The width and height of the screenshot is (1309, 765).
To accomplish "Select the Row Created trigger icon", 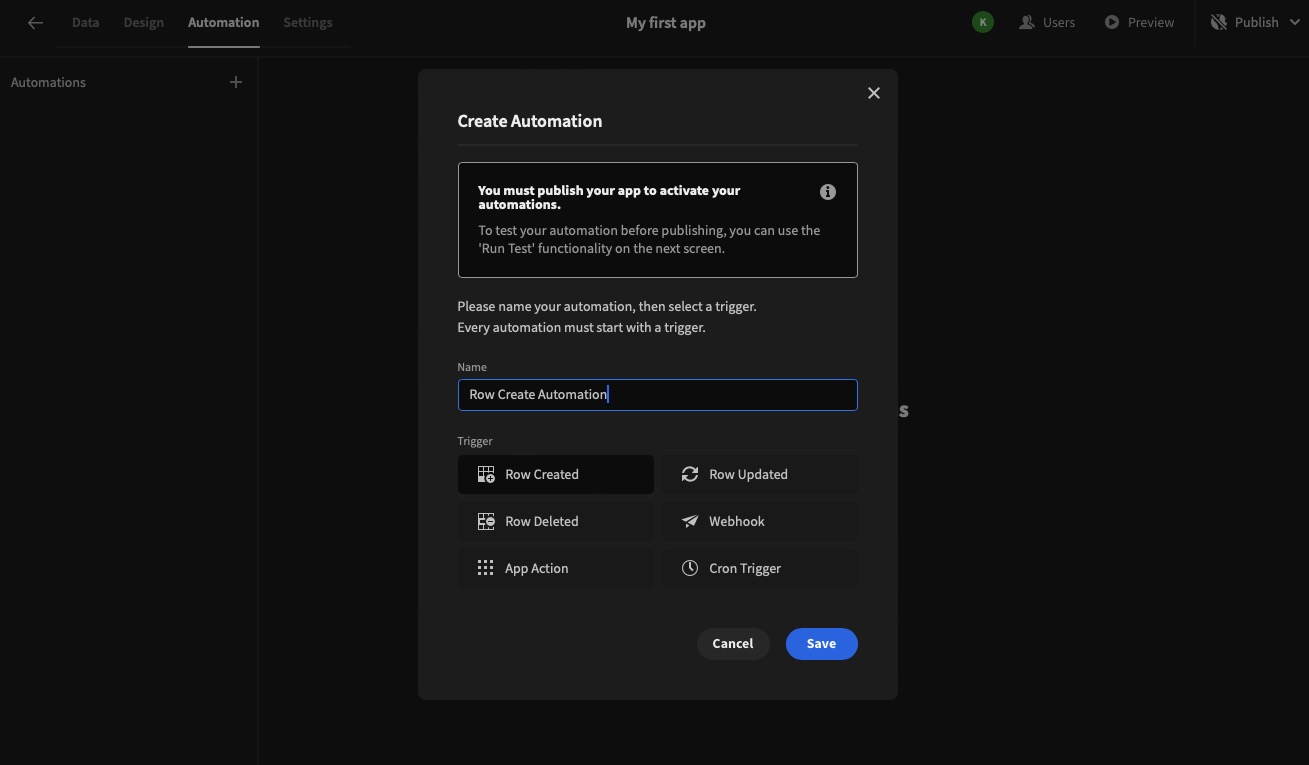I will [486, 473].
